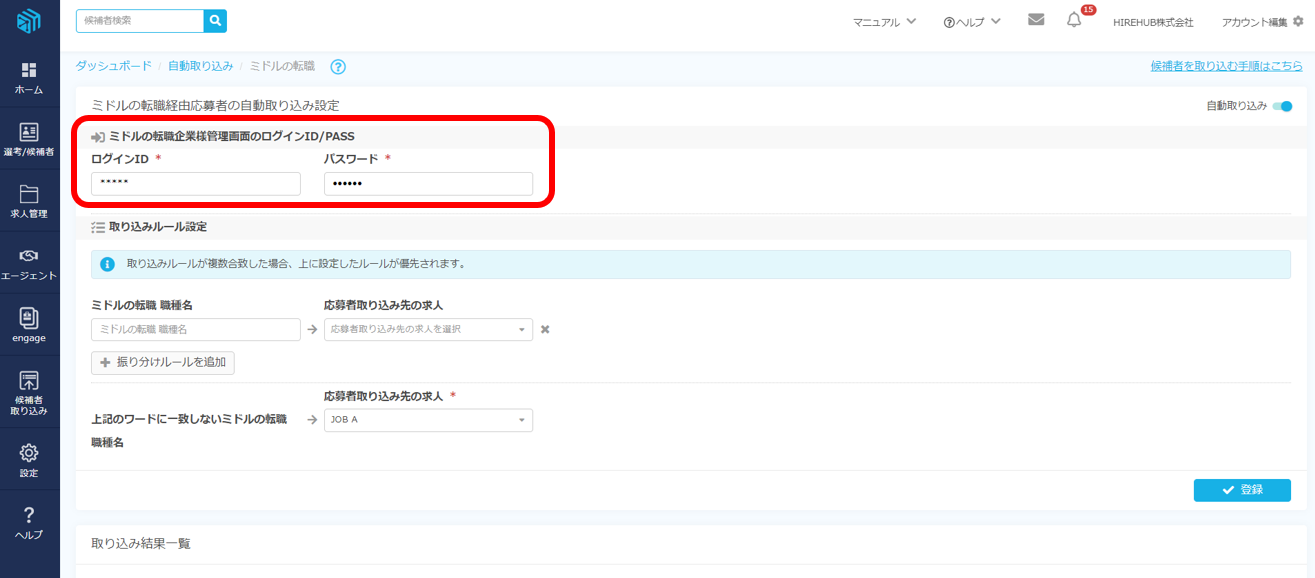Open 選考/候補者 in sidebar
Image resolution: width=1315 pixels, height=578 pixels.
coord(29,140)
